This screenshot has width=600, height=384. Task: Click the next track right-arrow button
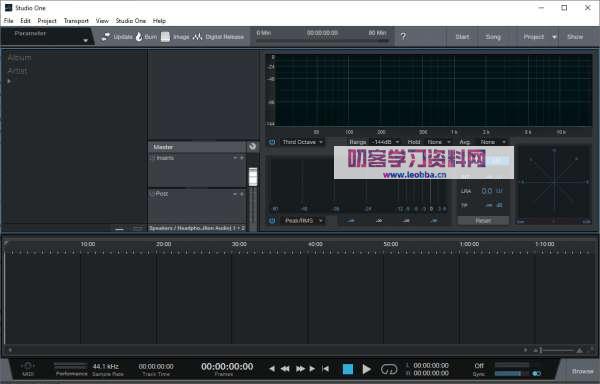click(x=312, y=369)
